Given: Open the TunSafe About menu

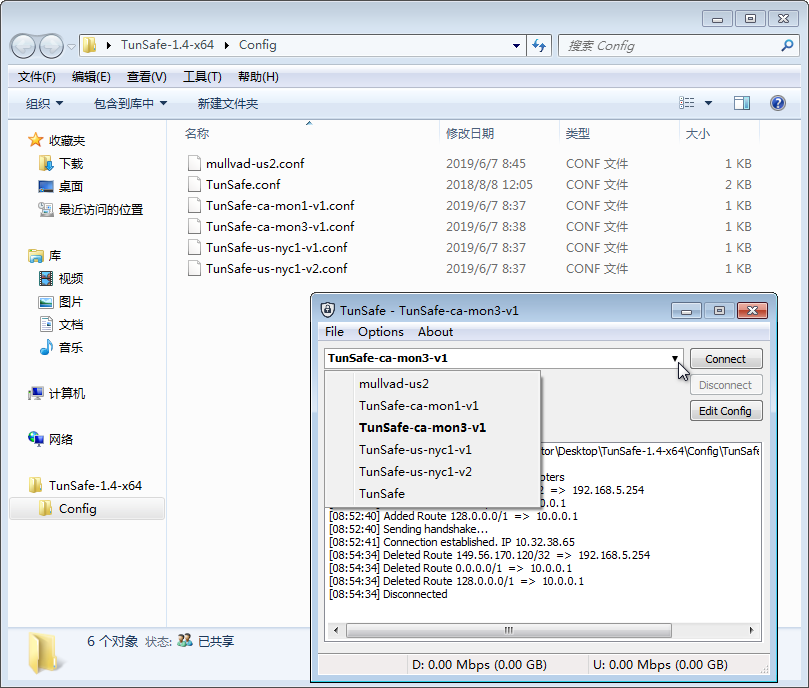Looking at the screenshot, I should pyautogui.click(x=435, y=332).
